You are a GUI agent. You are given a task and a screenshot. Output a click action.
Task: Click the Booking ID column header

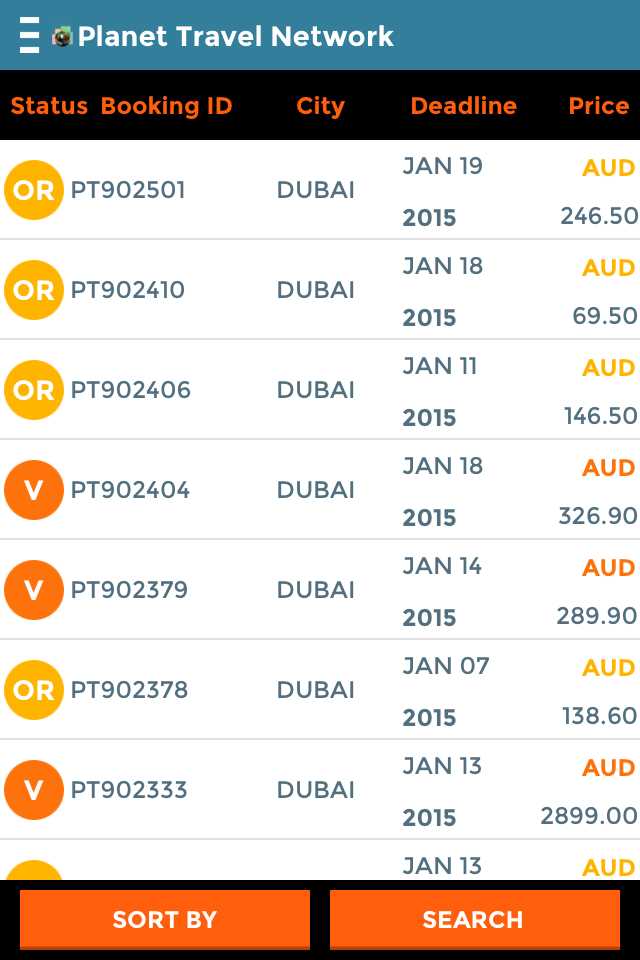[166, 106]
